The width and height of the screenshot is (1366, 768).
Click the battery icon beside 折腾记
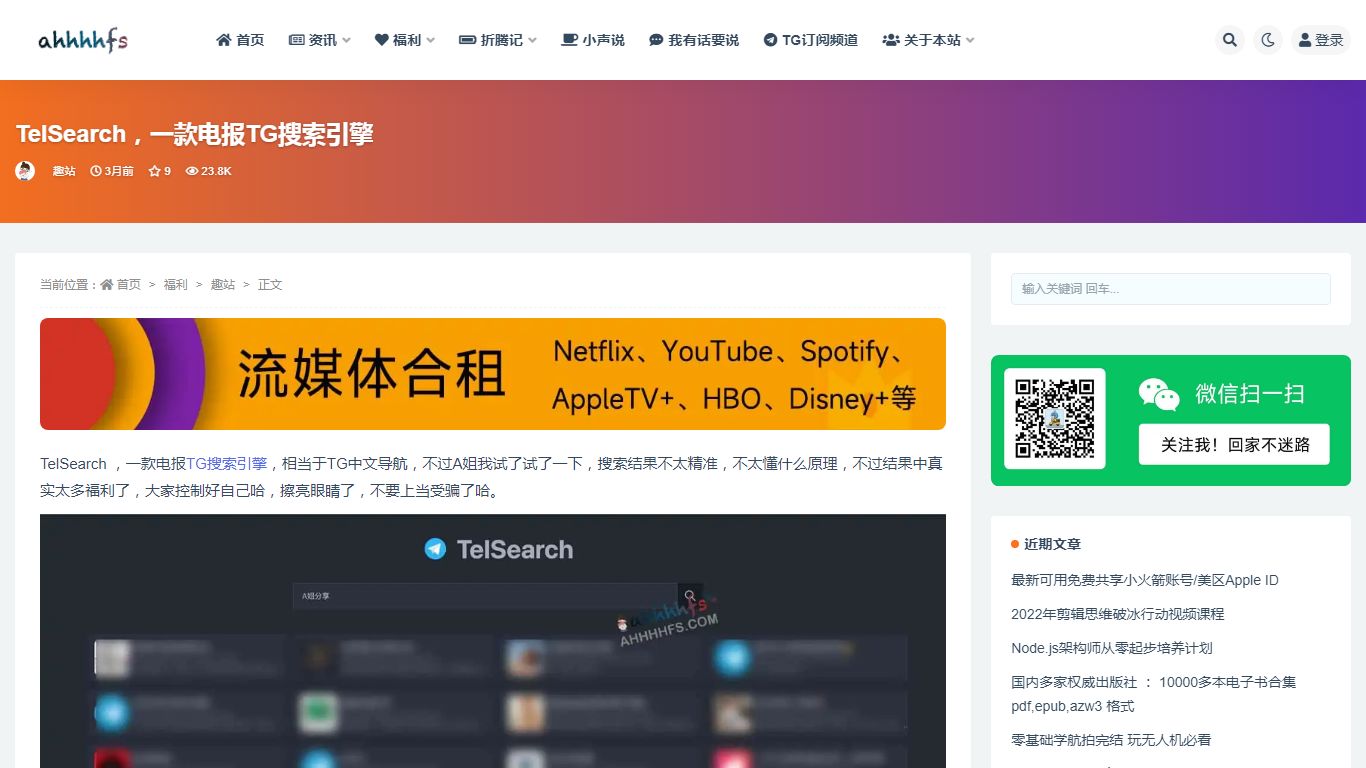[x=467, y=40]
